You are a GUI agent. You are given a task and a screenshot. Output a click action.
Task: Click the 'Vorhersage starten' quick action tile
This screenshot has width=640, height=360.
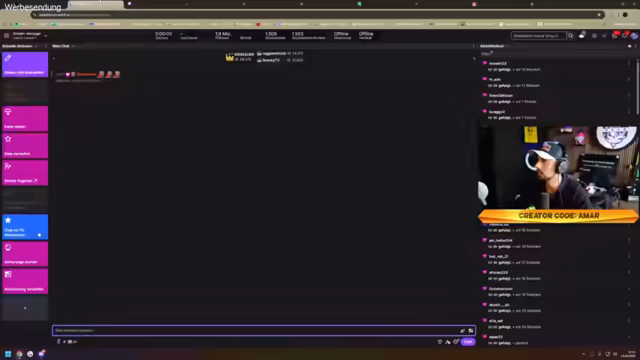point(25,254)
